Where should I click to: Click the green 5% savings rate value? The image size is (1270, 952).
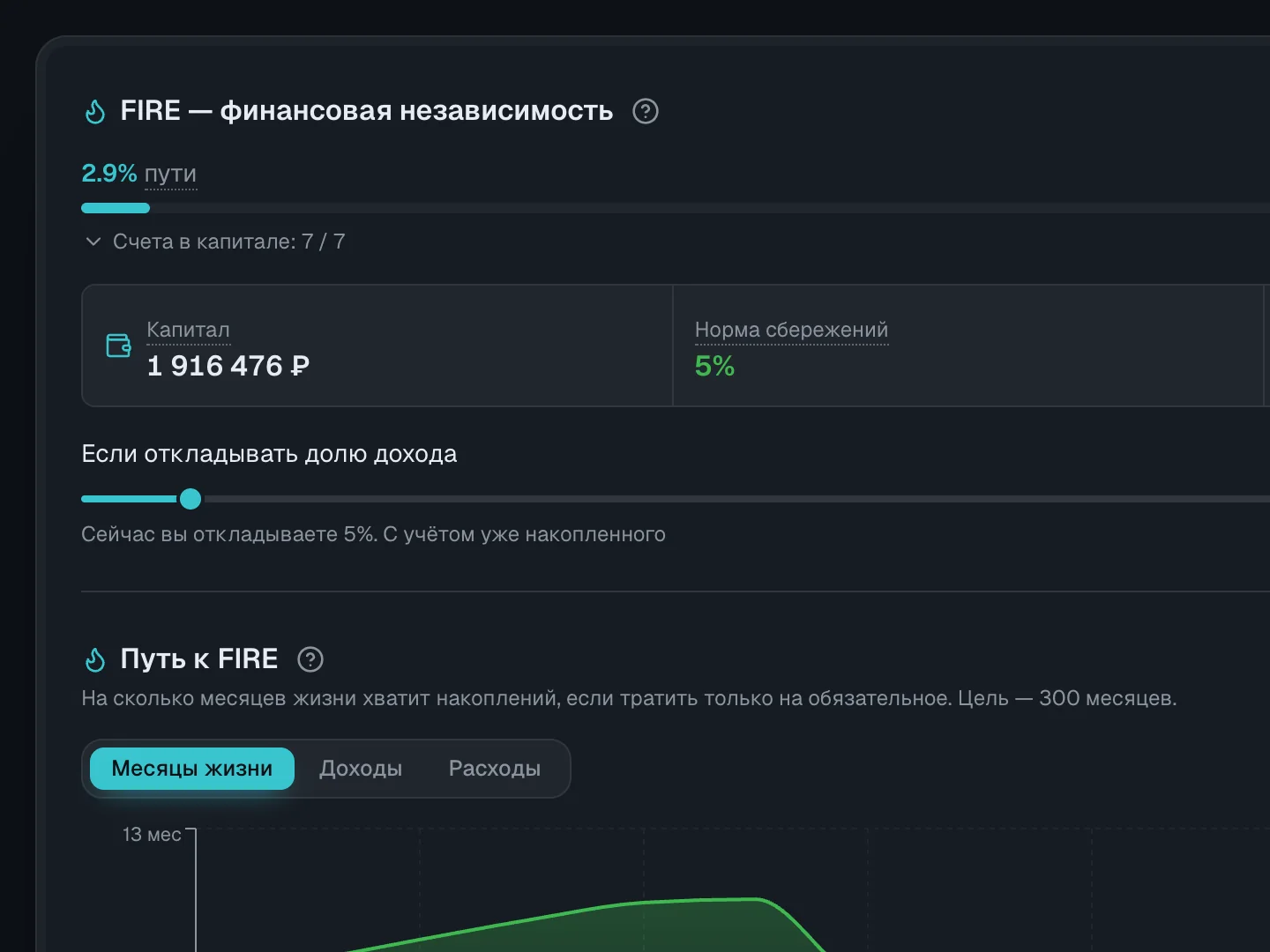(x=714, y=366)
